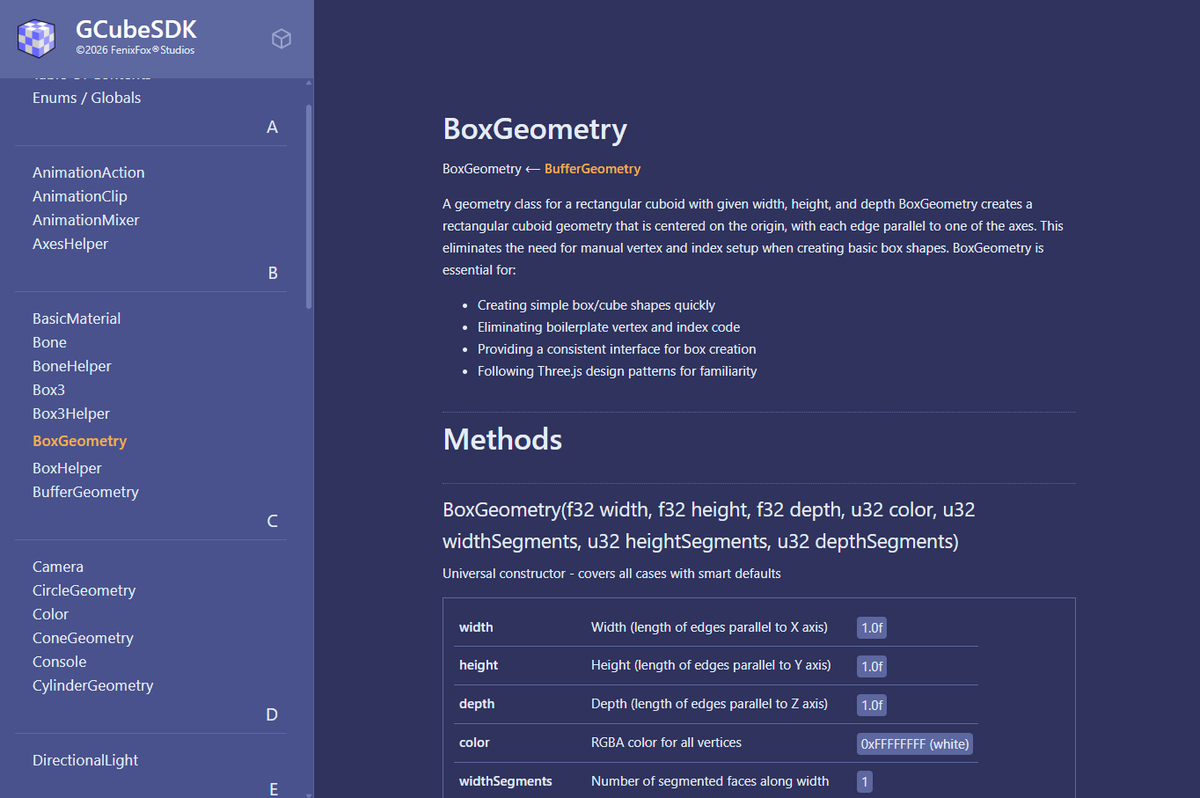Click 'Width (length of edges parallel to X axis)' description
This screenshot has height=798, width=1200.
710,628
